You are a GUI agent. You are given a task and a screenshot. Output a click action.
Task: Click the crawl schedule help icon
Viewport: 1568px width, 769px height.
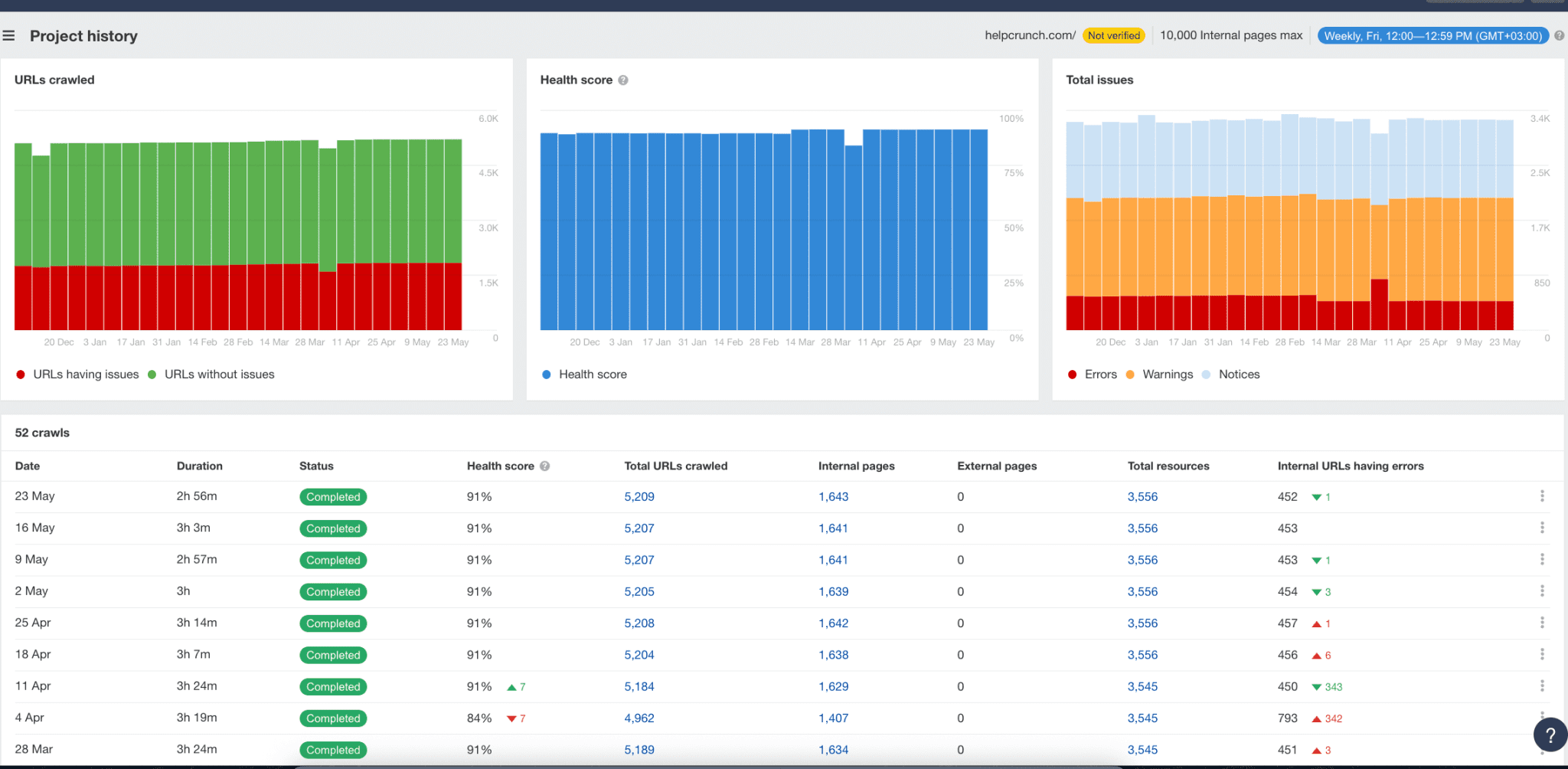tap(1559, 35)
